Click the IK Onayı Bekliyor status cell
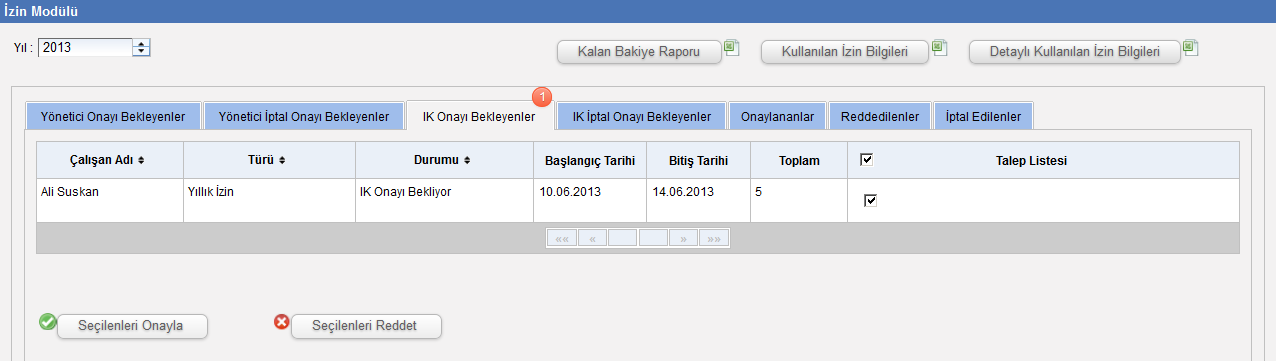The width and height of the screenshot is (1276, 361). tap(445, 200)
